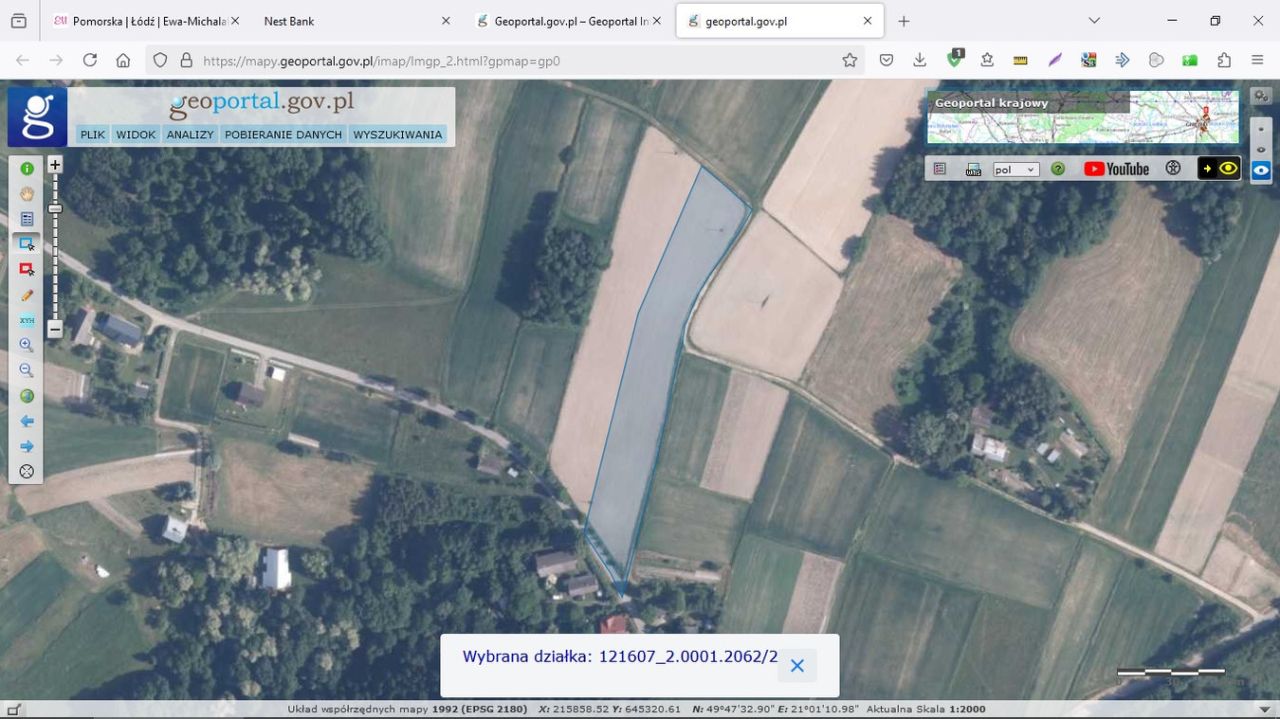
Task: Select the measurement pencil tool
Action: [x=27, y=294]
